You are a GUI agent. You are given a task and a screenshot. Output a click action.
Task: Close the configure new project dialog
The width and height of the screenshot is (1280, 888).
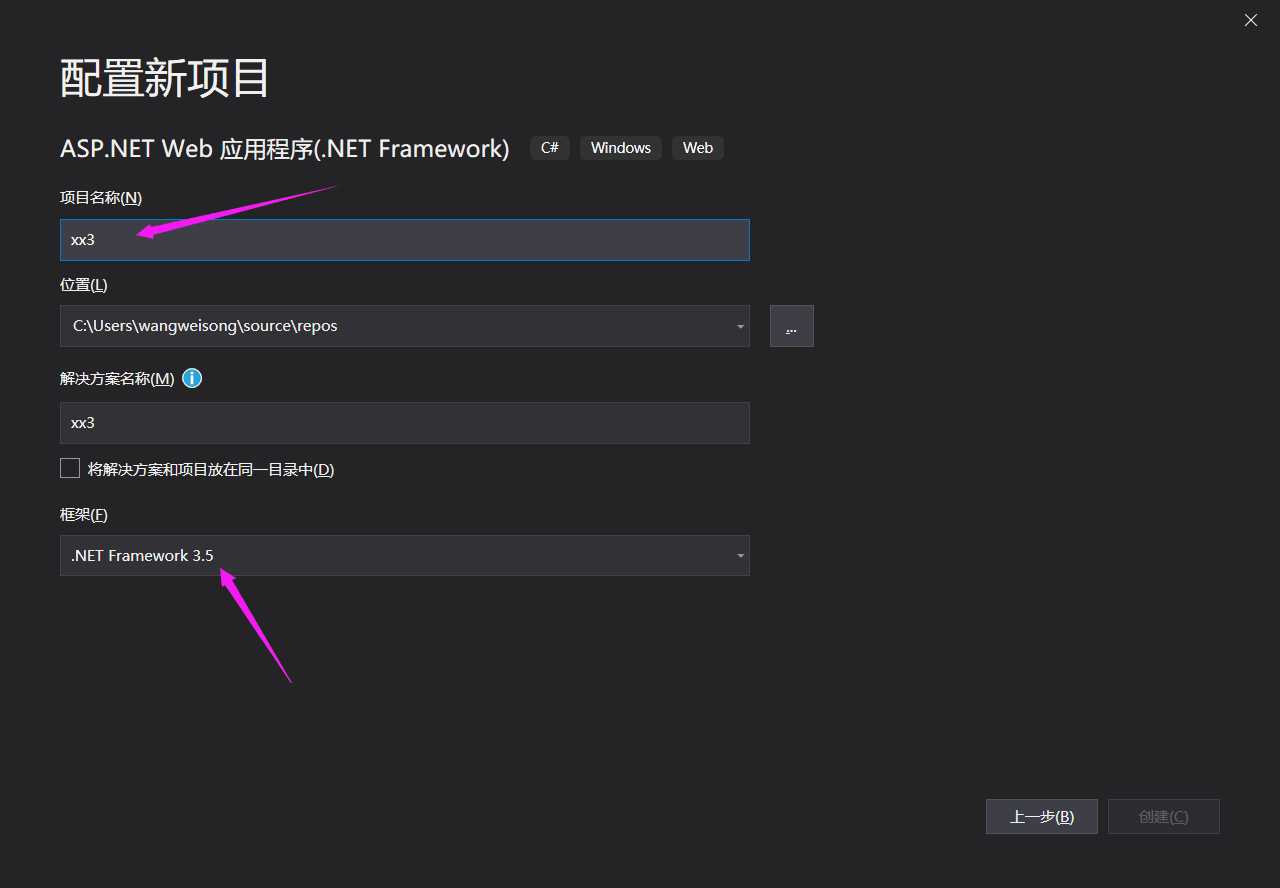click(x=1251, y=20)
